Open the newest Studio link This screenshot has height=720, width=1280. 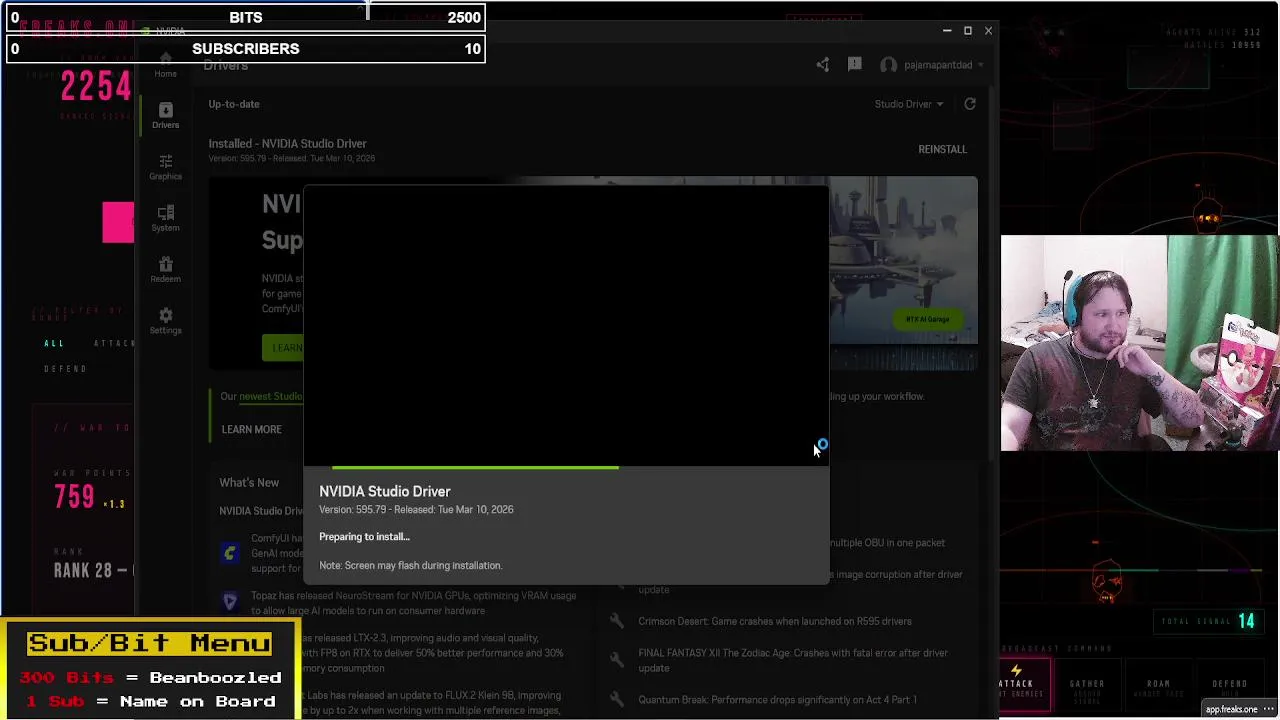[x=270, y=396]
